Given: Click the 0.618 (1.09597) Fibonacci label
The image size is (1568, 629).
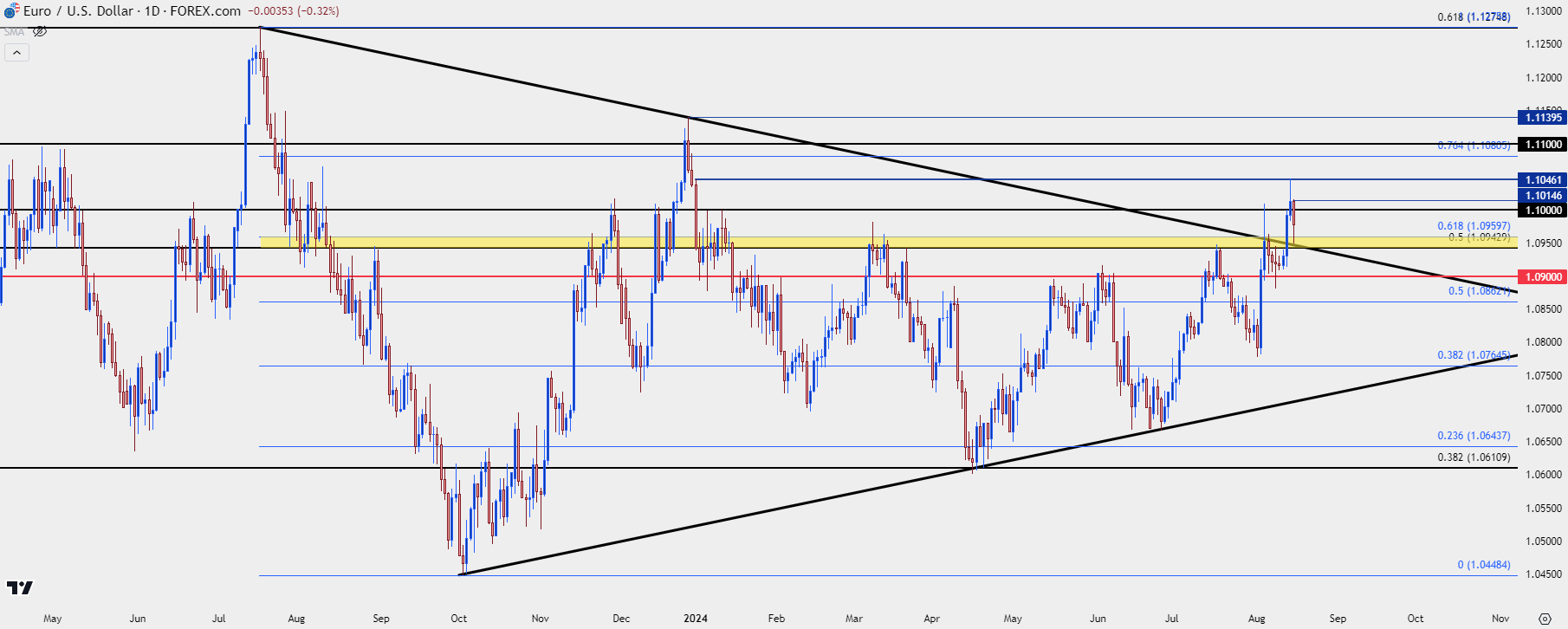Looking at the screenshot, I should click(x=1474, y=226).
